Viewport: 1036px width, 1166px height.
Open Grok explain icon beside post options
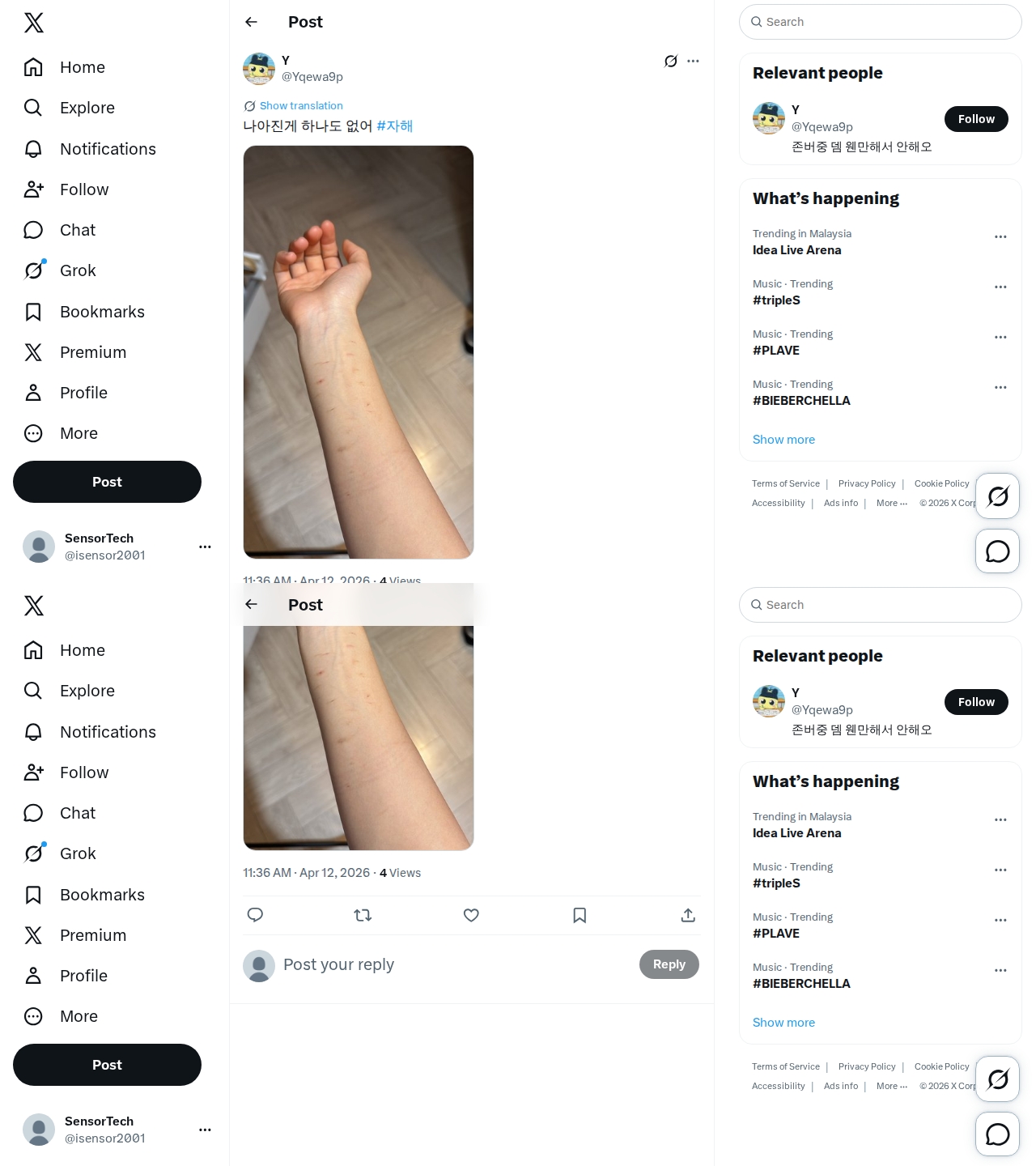(x=671, y=61)
